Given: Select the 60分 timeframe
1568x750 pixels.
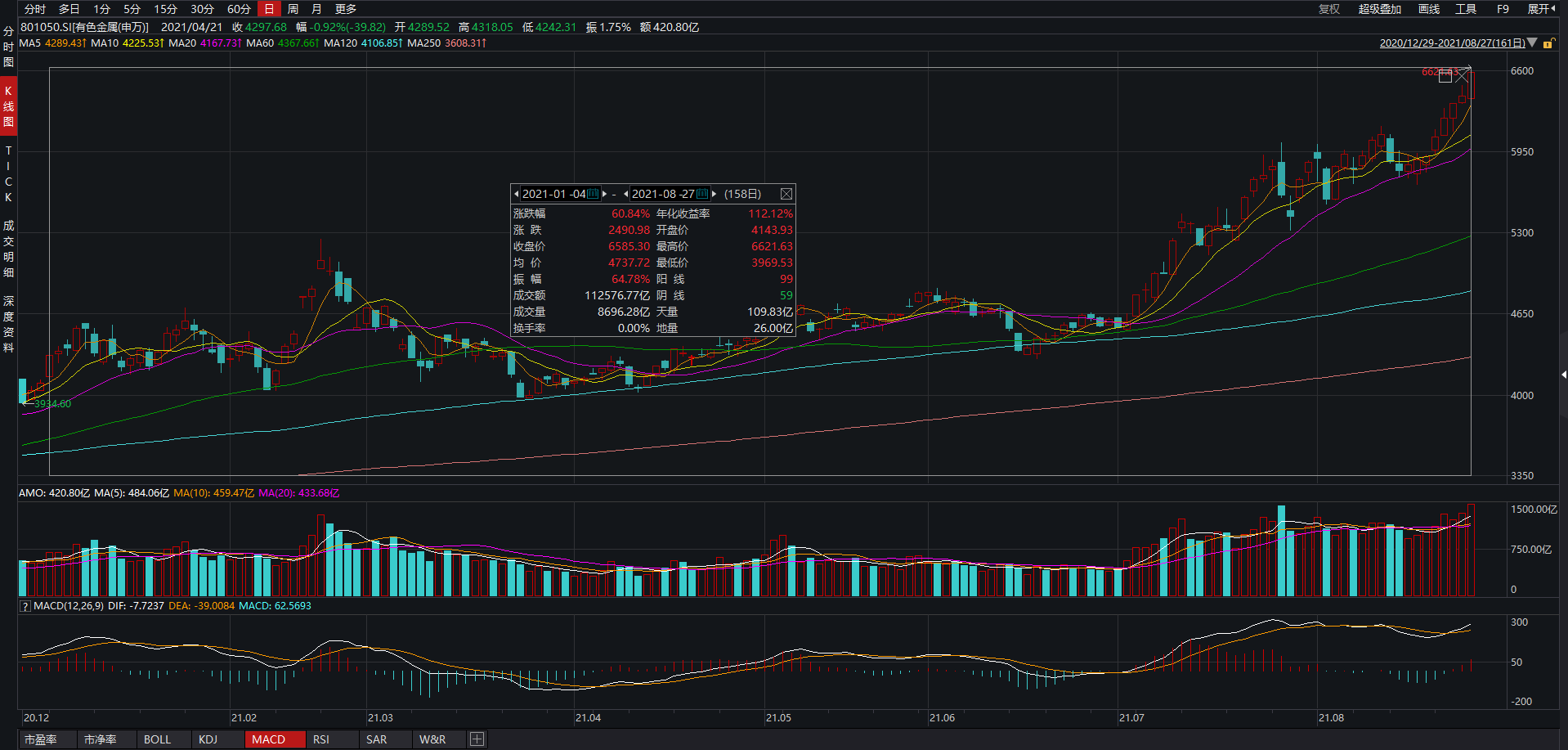Looking at the screenshot, I should tap(239, 9).
